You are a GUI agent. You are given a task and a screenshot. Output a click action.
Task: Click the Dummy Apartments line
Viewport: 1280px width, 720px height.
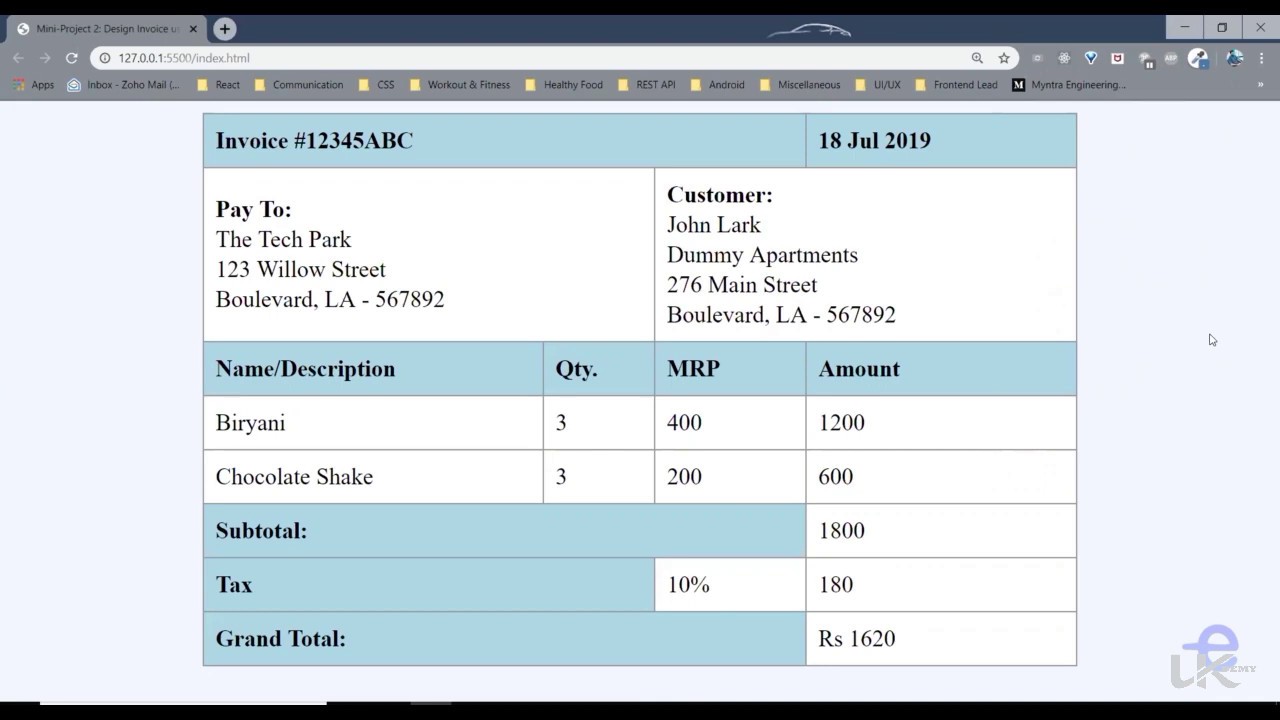(x=762, y=255)
